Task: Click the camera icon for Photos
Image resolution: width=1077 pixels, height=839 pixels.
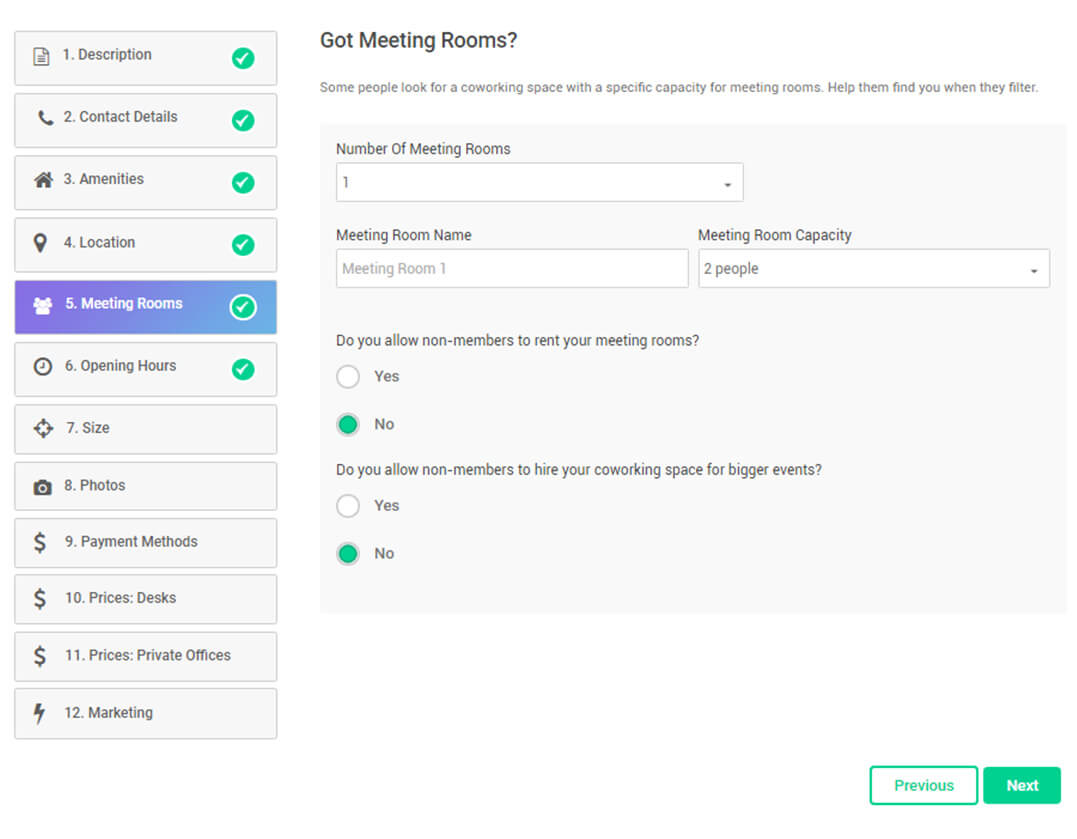Action: pyautogui.click(x=42, y=487)
